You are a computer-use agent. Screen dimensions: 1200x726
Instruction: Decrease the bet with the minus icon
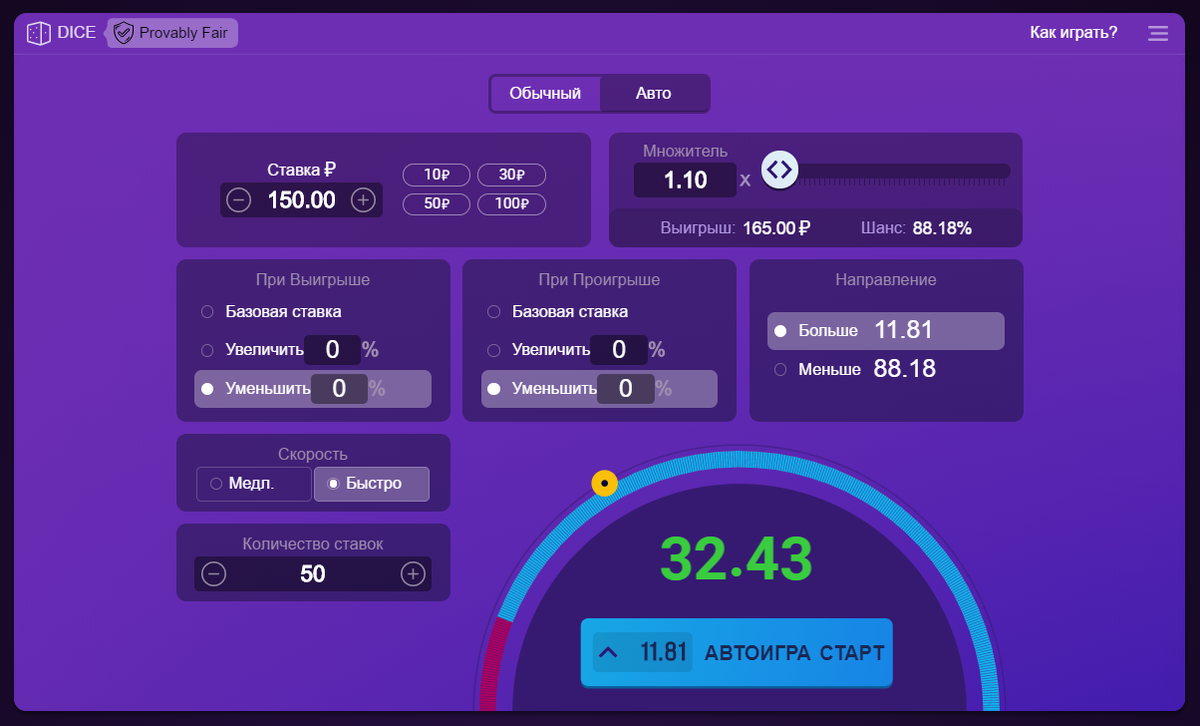click(x=239, y=200)
